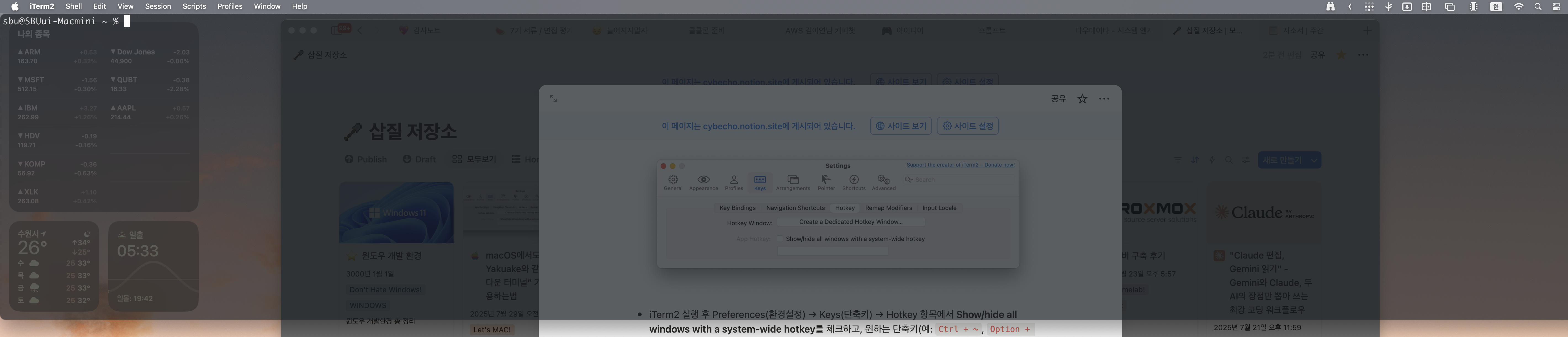This screenshot has height=337, width=1568.
Task: Select the Profiles person icon in Settings
Action: [733, 182]
